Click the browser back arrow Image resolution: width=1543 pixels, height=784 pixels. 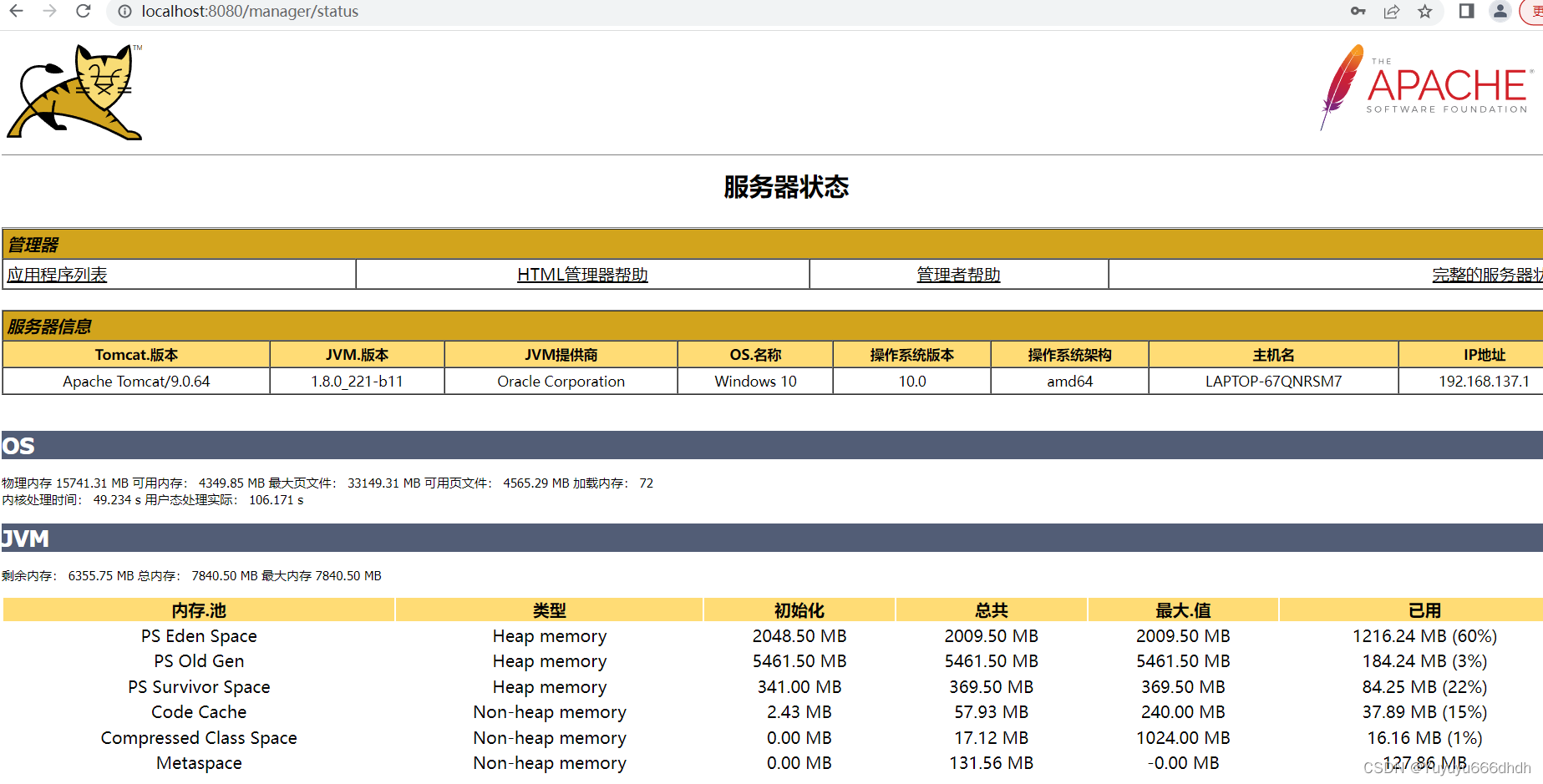(16, 12)
